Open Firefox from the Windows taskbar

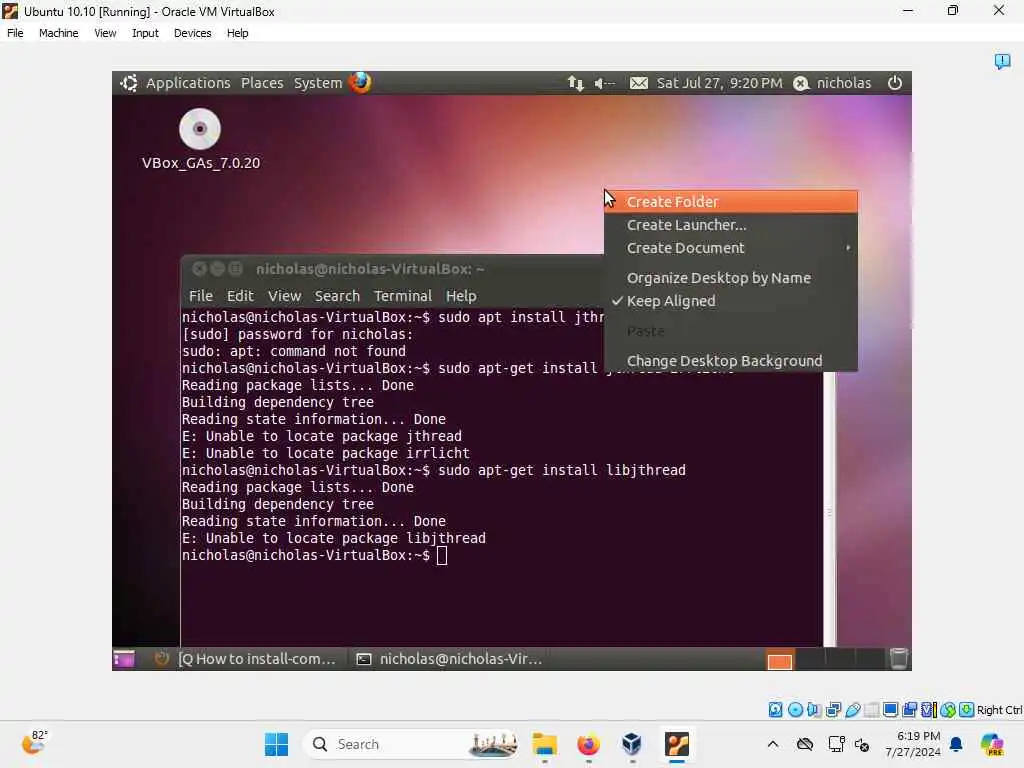pos(588,744)
